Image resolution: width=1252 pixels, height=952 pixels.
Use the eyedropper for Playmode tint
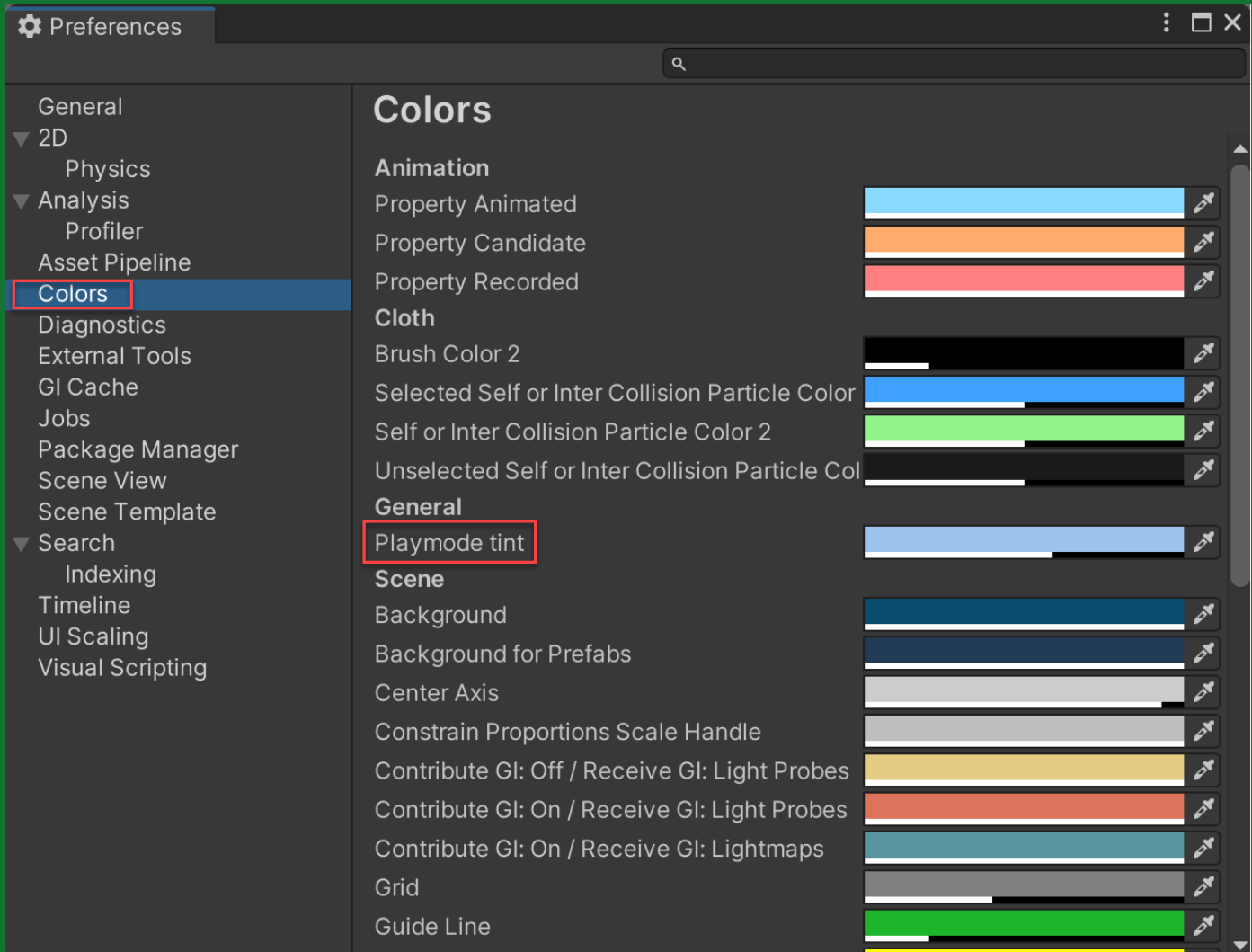point(1203,542)
